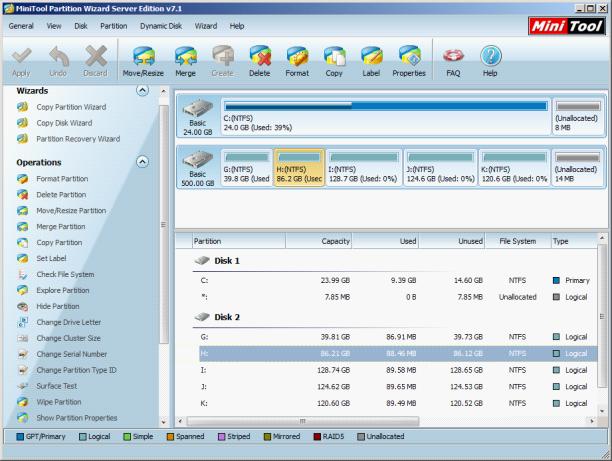Select the C:(NTFS) partition block in disk map
The image size is (612, 461).
[x=386, y=116]
